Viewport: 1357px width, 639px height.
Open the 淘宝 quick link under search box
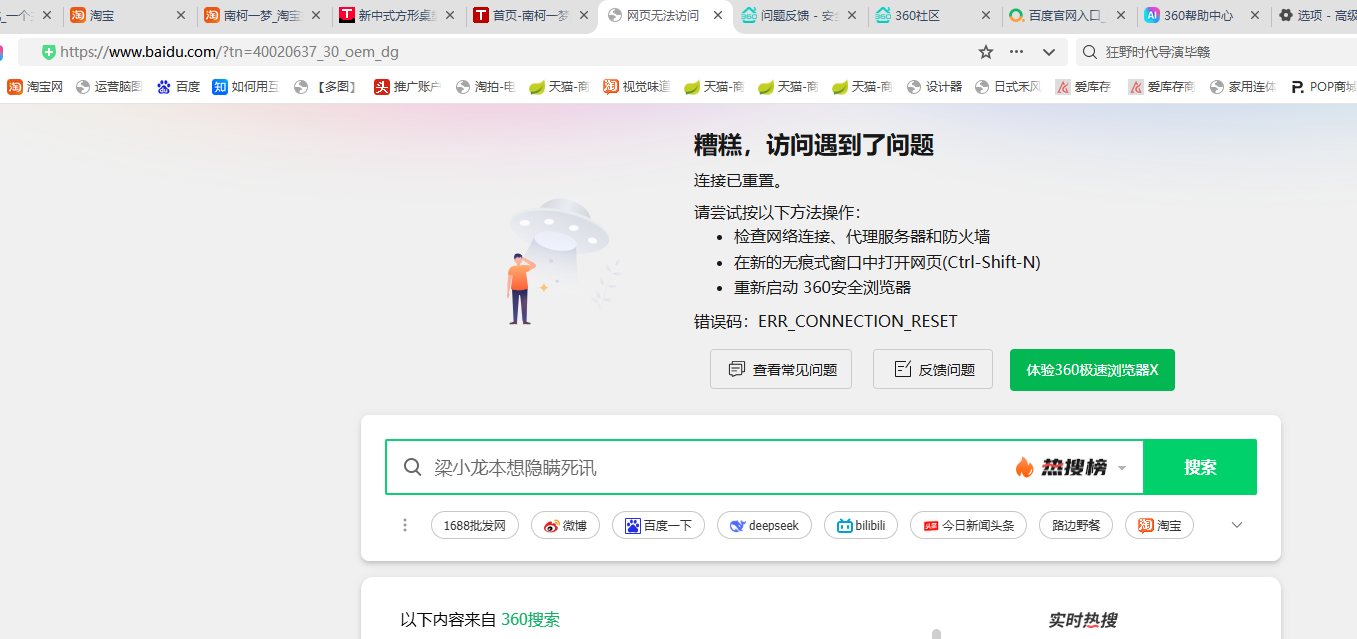(1159, 525)
